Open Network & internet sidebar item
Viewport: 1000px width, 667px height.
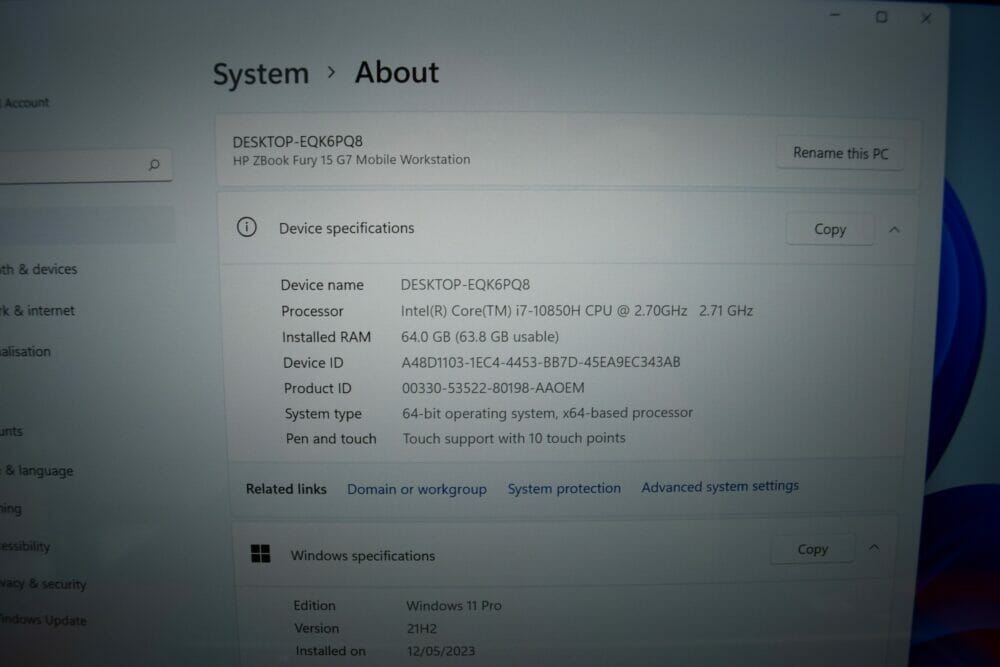pos(37,311)
